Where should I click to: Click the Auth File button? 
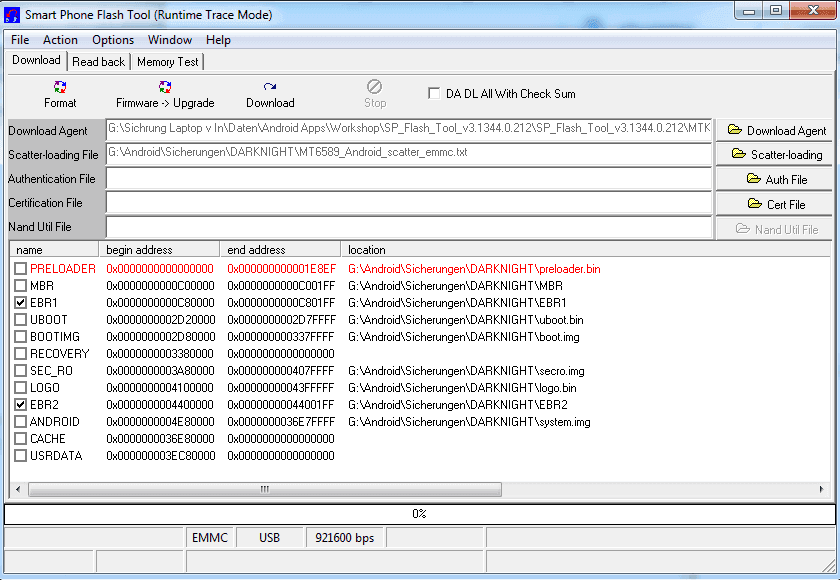pyautogui.click(x=774, y=179)
